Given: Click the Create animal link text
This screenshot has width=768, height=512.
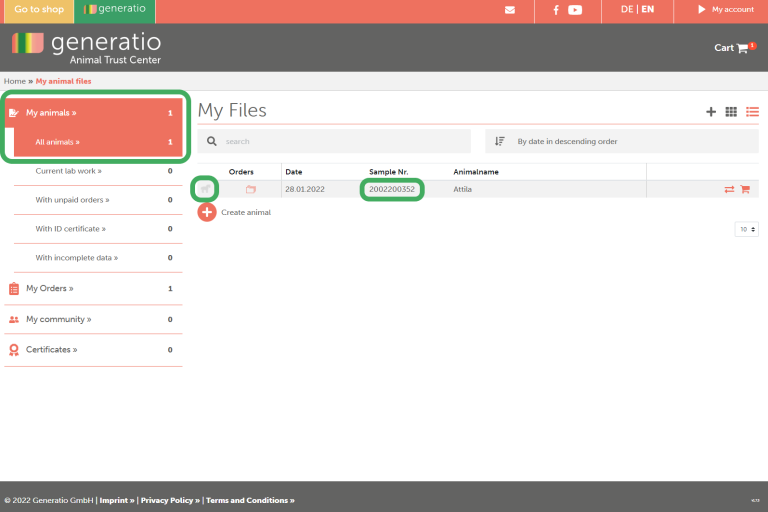Looking at the screenshot, I should tap(246, 212).
